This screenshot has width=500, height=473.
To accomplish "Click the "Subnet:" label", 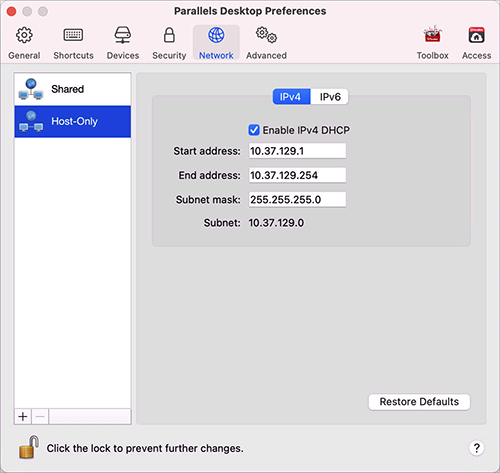I will click(x=222, y=223).
